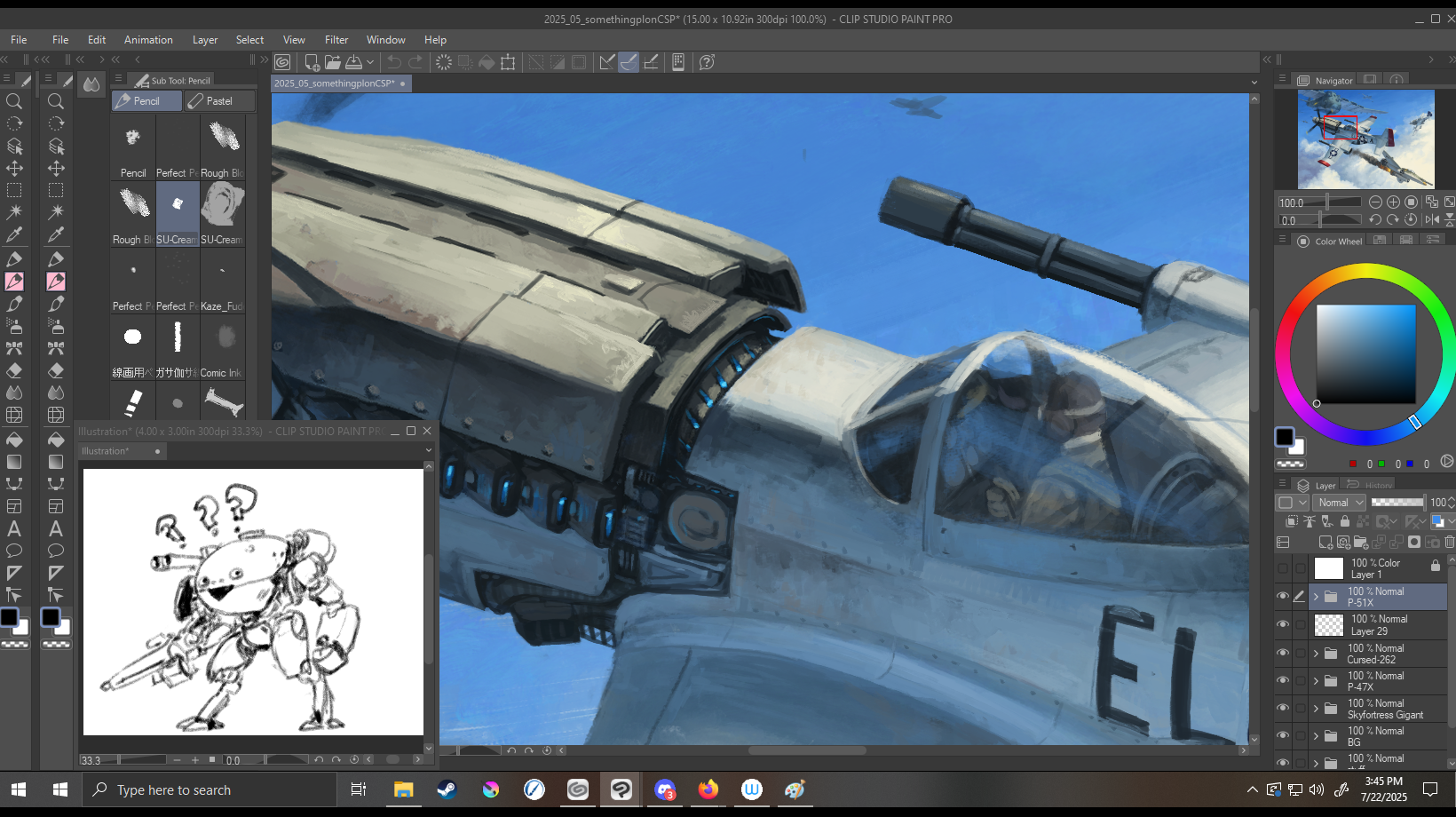Switch to the Pastel sub tool group
The height and width of the screenshot is (817, 1456).
[220, 101]
